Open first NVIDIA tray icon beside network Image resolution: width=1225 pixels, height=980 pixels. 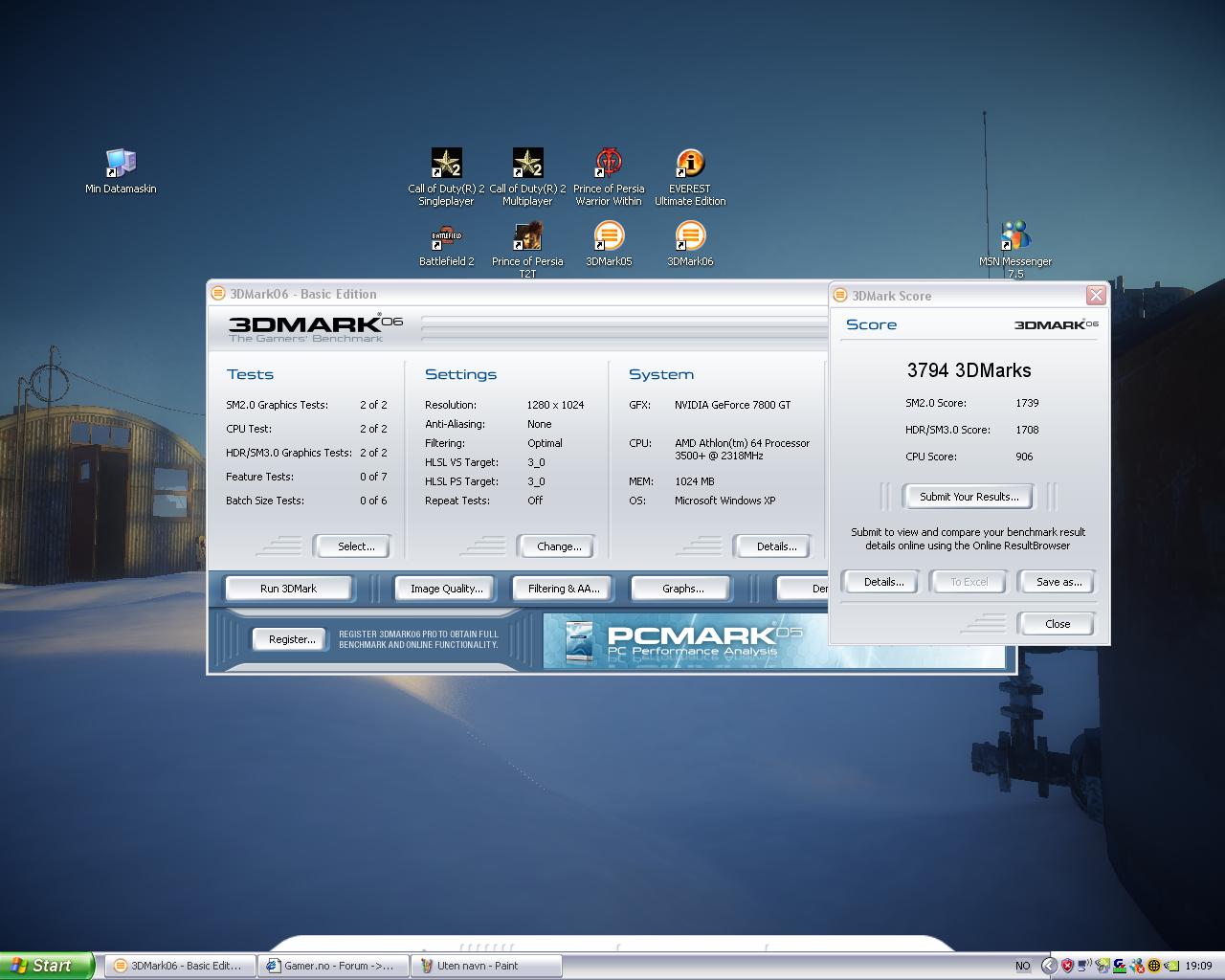point(1102,966)
